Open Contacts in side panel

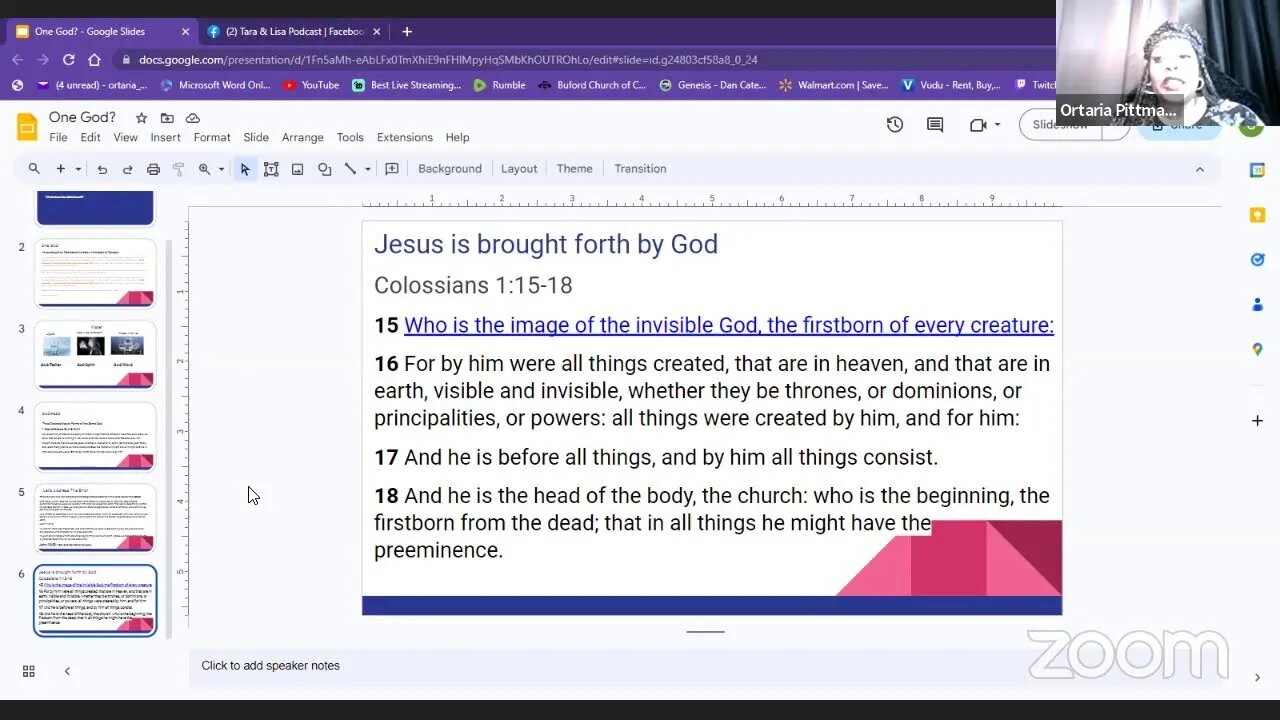click(x=1257, y=304)
